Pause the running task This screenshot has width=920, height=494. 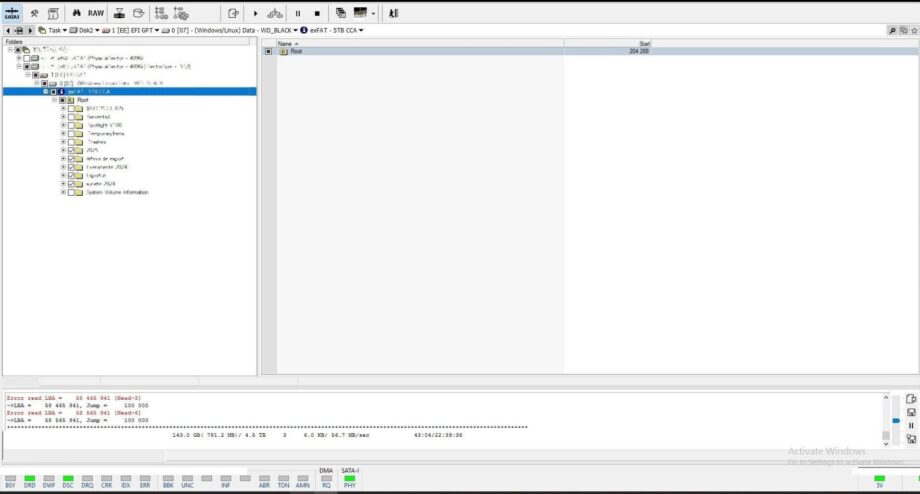pos(297,13)
